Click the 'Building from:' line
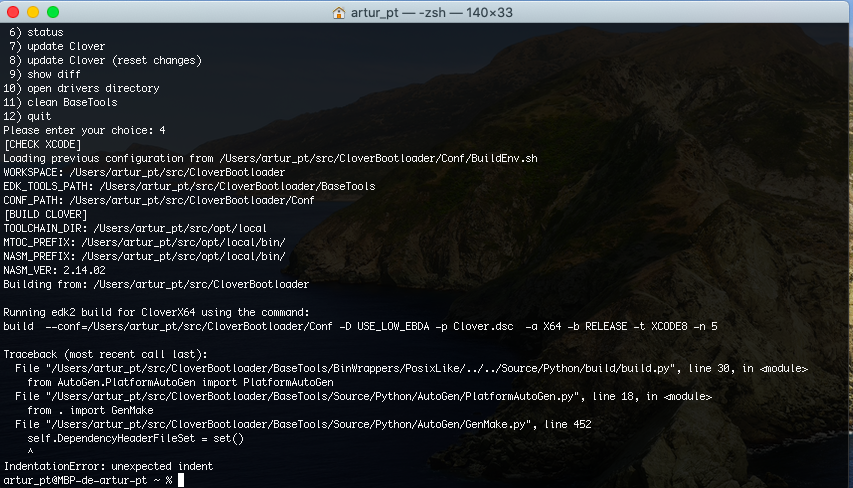This screenshot has width=853, height=488. coord(156,284)
